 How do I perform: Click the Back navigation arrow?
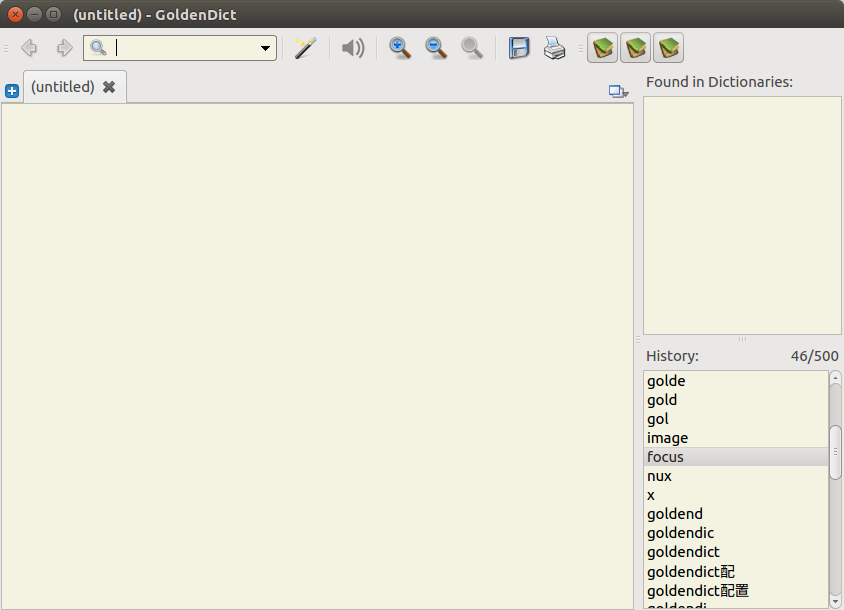pos(29,47)
